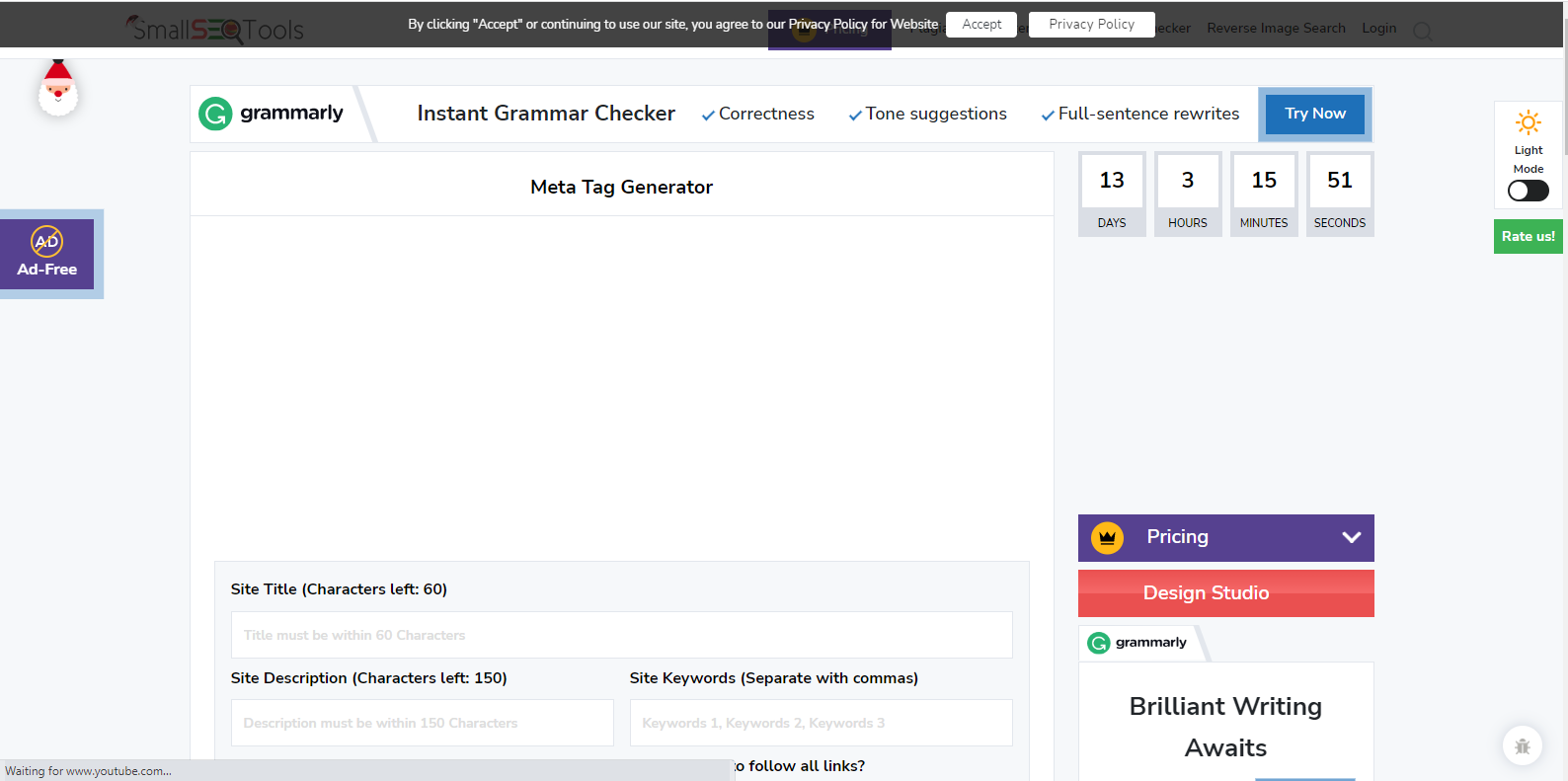Viewport: 1568px width, 781px height.
Task: Click the Correctness checkmark item
Action: coord(757,114)
